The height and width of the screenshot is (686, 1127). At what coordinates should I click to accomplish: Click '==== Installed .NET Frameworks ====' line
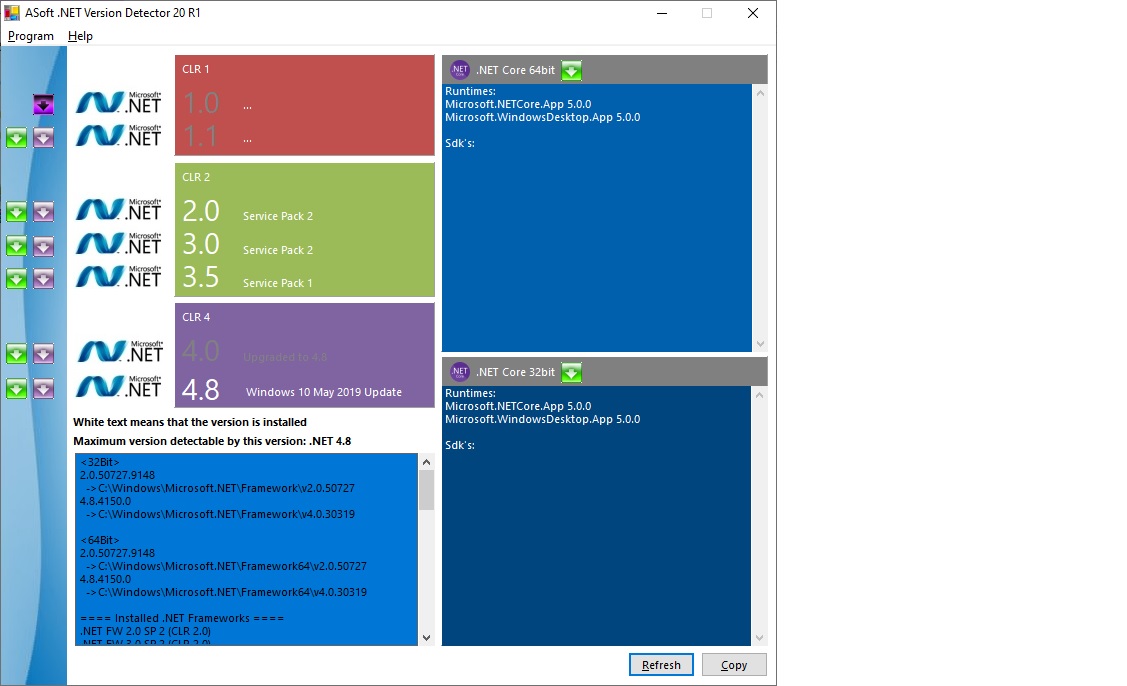pyautogui.click(x=182, y=618)
